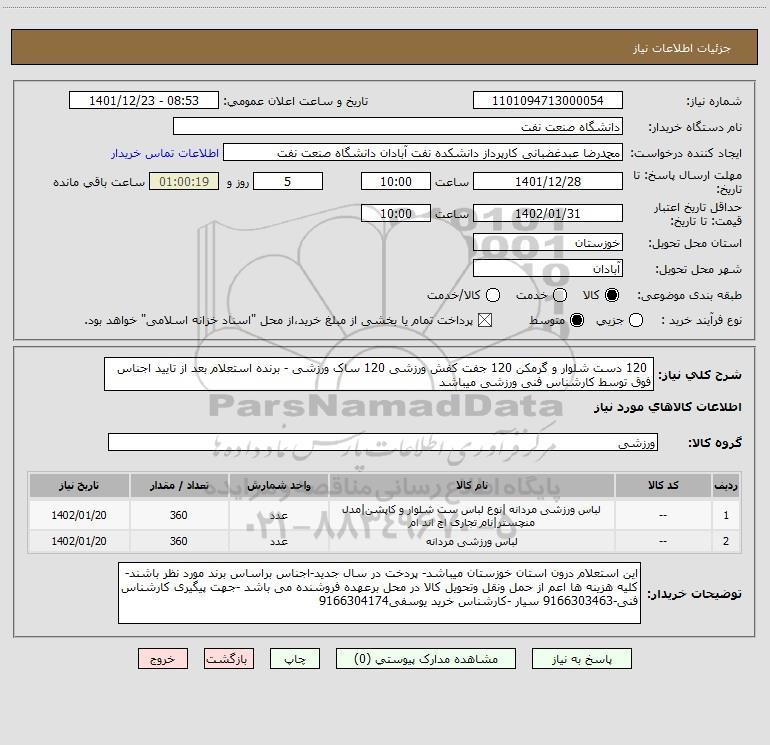Click the چاپ print button

[x=295, y=659]
